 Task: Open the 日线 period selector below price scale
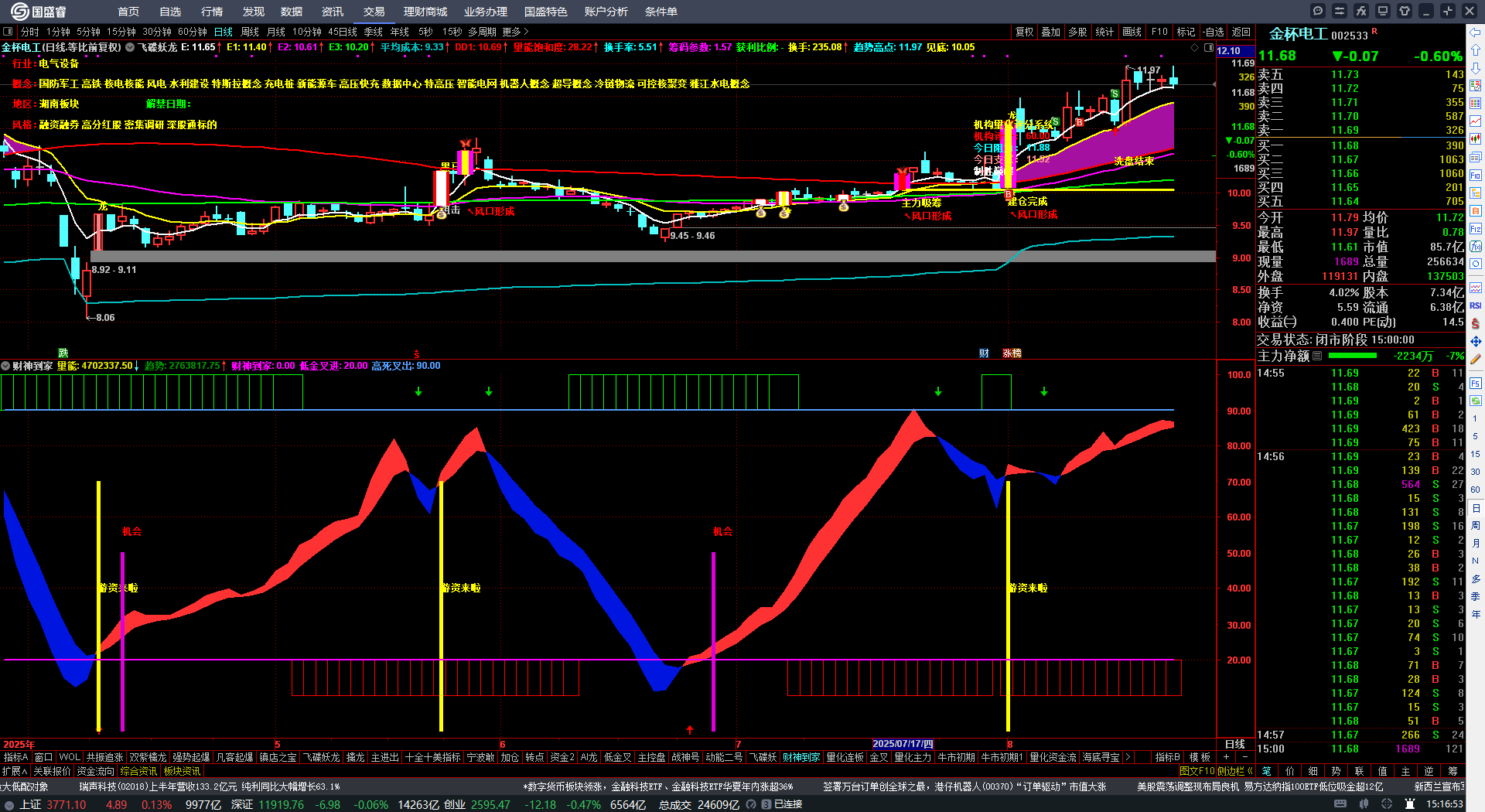click(1235, 744)
